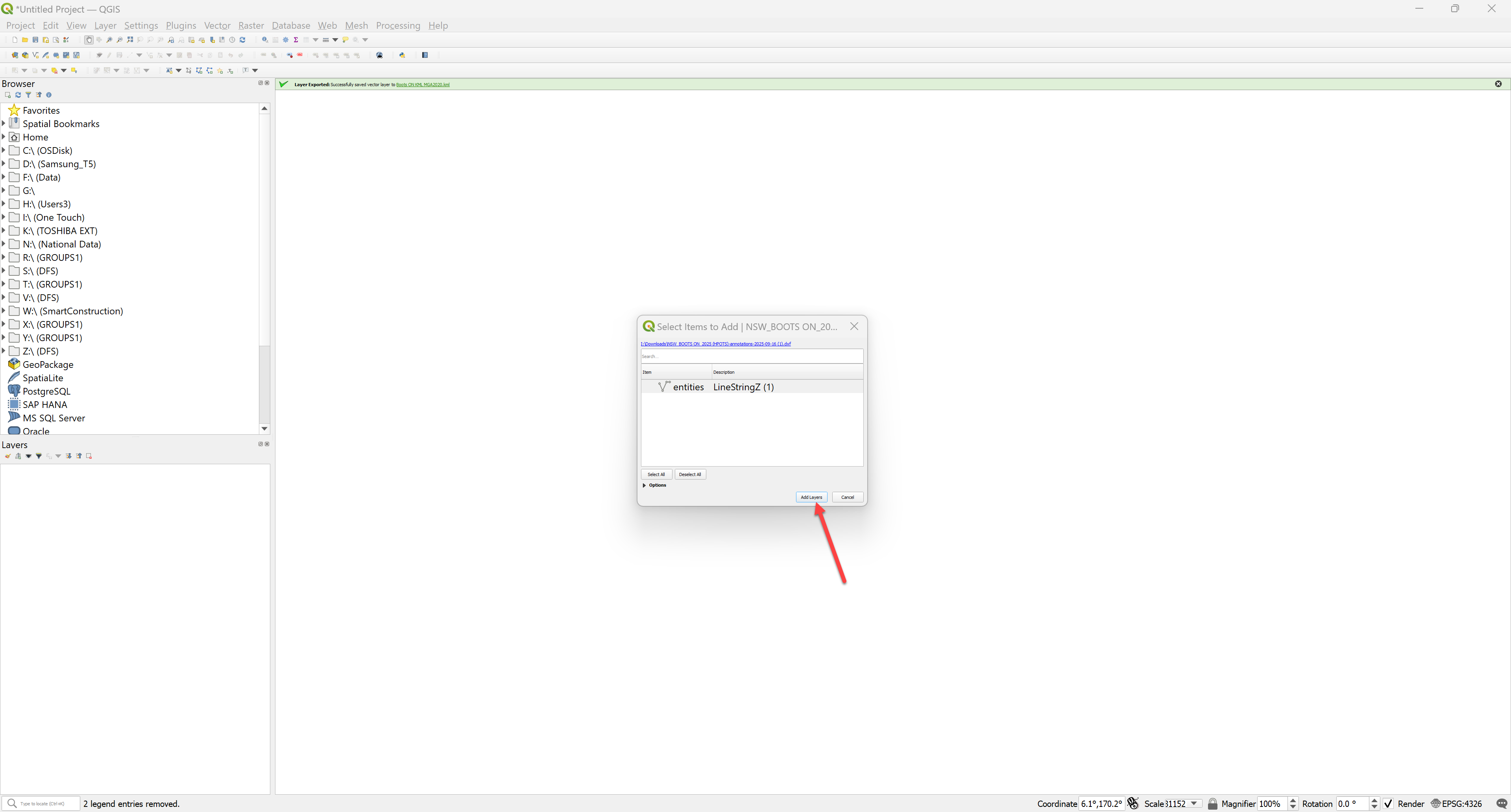
Task: Toggle the Render checkbox in status bar
Action: coord(1388,803)
